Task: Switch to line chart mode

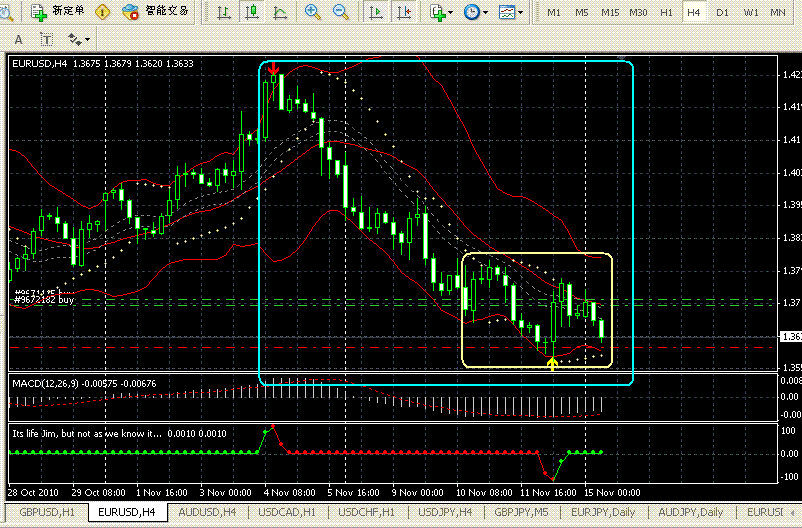Action: (x=279, y=12)
